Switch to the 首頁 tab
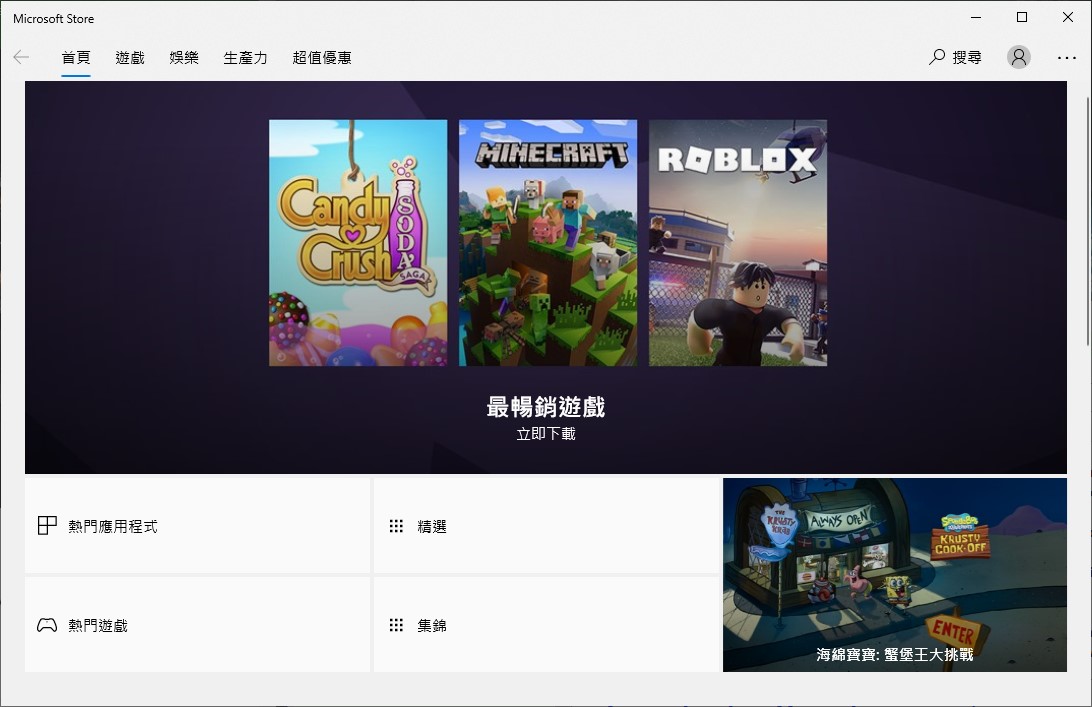The width and height of the screenshot is (1092, 707). tap(76, 58)
